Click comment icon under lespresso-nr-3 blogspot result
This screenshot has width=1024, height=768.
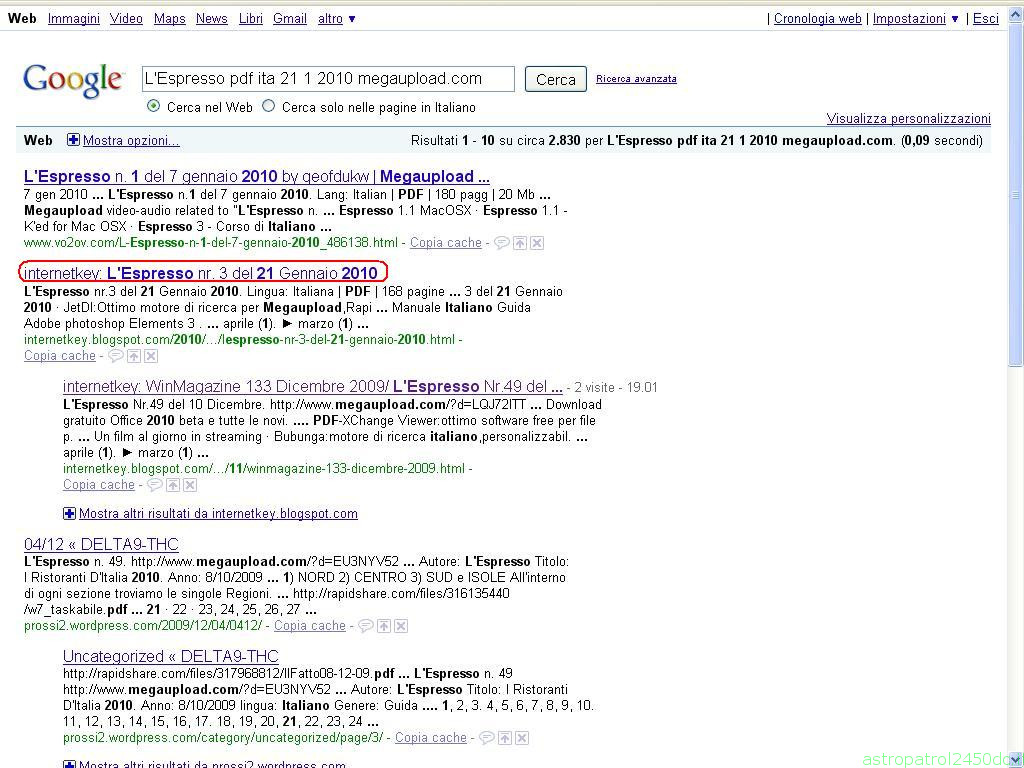[x=116, y=356]
